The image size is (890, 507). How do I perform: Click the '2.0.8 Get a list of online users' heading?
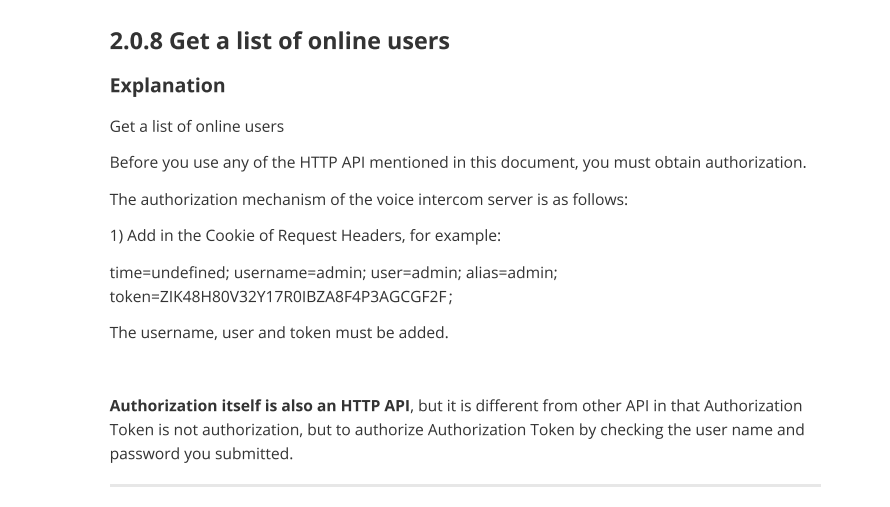(x=279, y=41)
